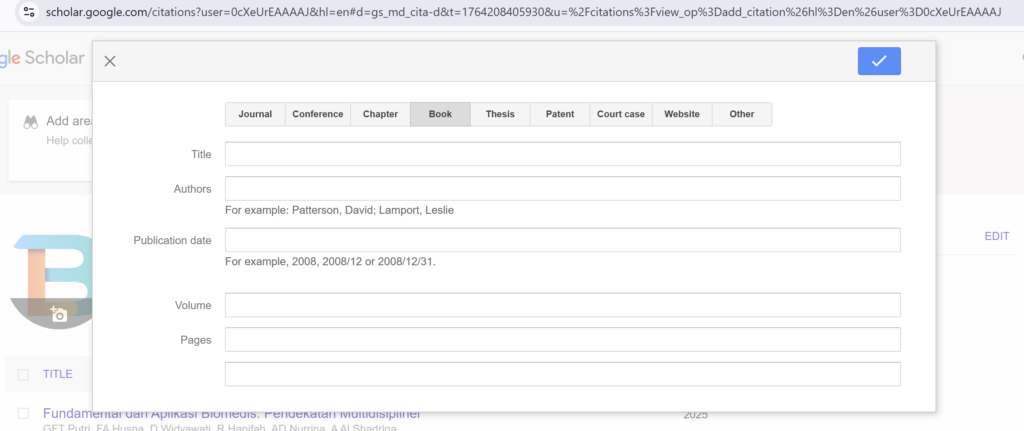Select the Journal document type tab
Screen dimensions: 1024x431
pyautogui.click(x=255, y=114)
